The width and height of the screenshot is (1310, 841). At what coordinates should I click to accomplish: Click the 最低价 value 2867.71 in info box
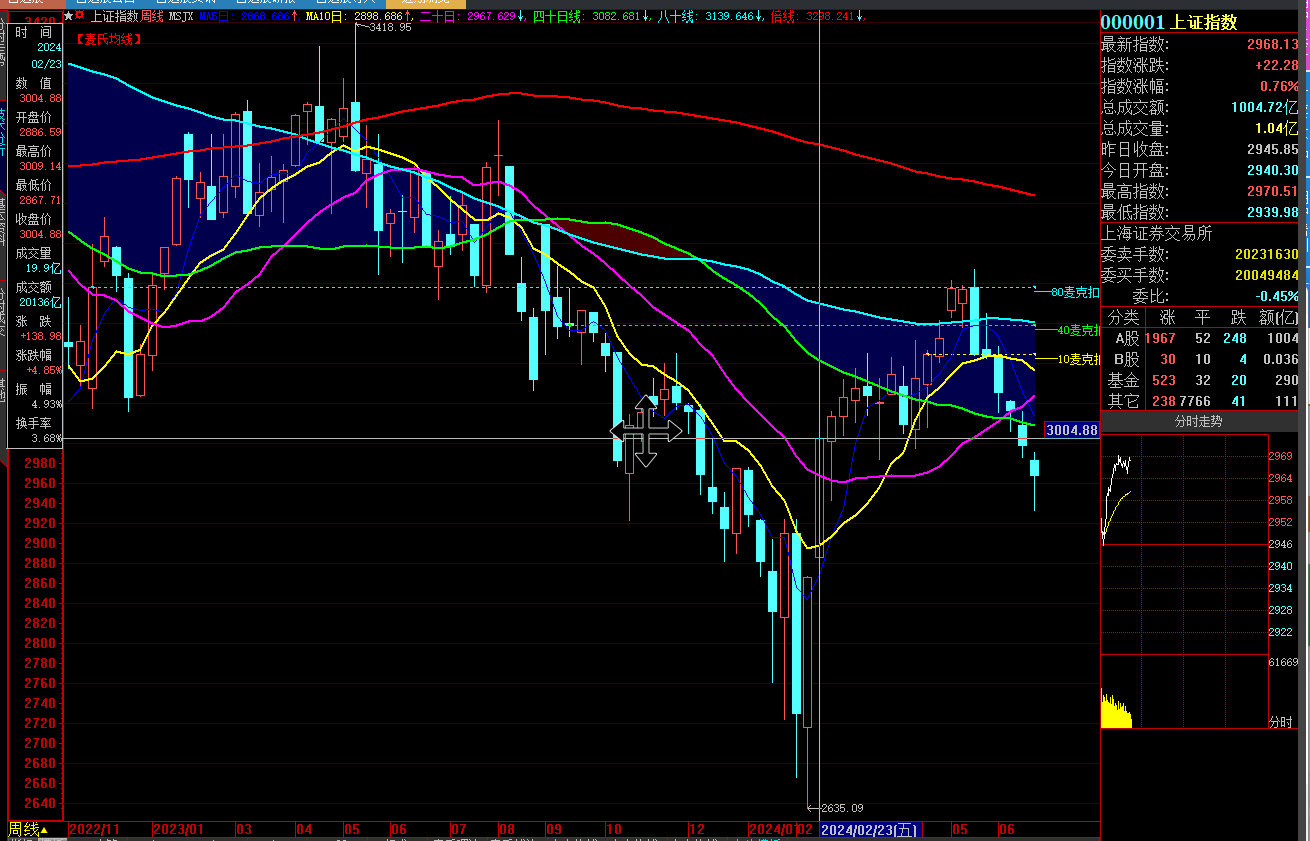[x=40, y=200]
